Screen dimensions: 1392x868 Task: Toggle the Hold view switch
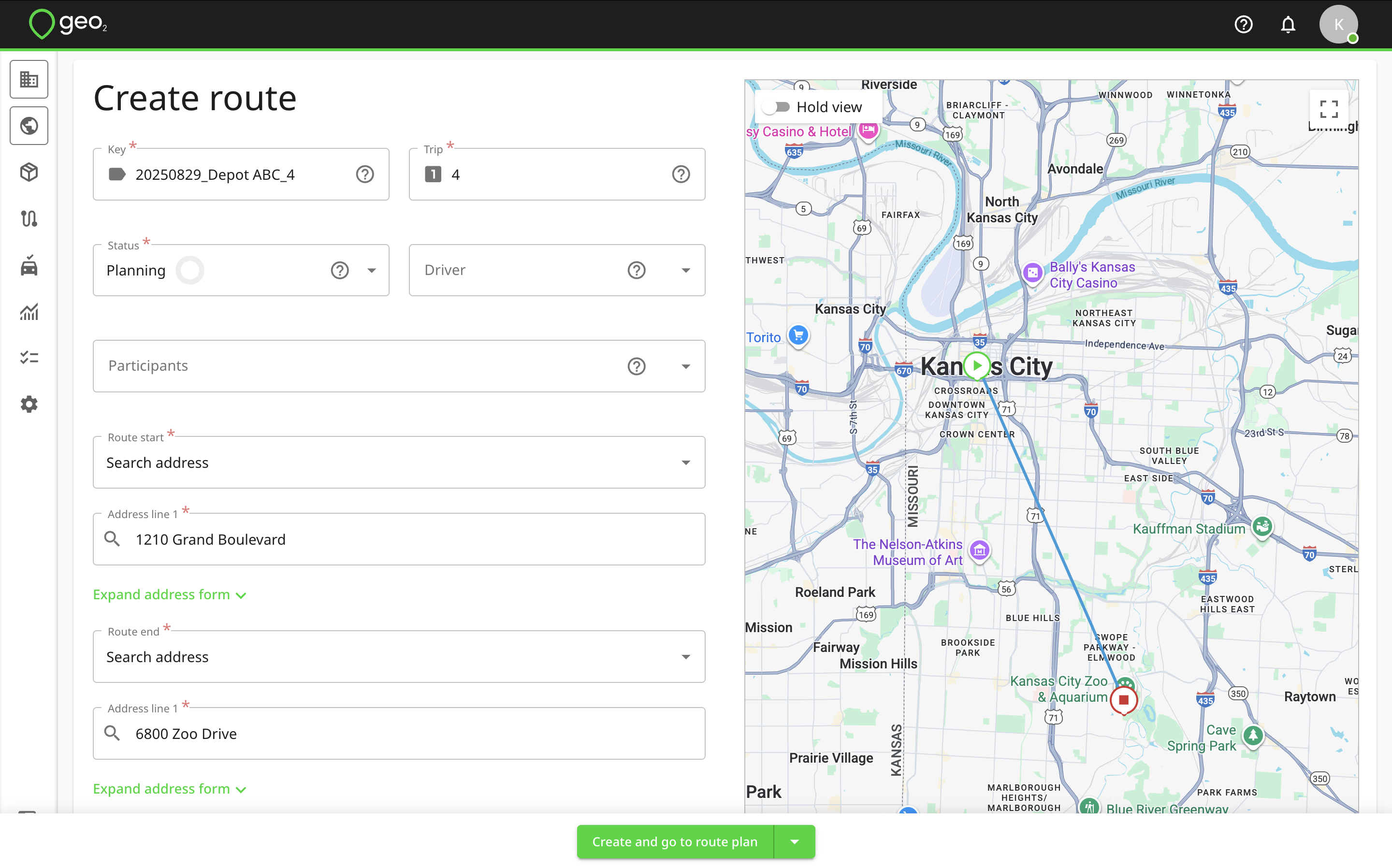click(776, 107)
